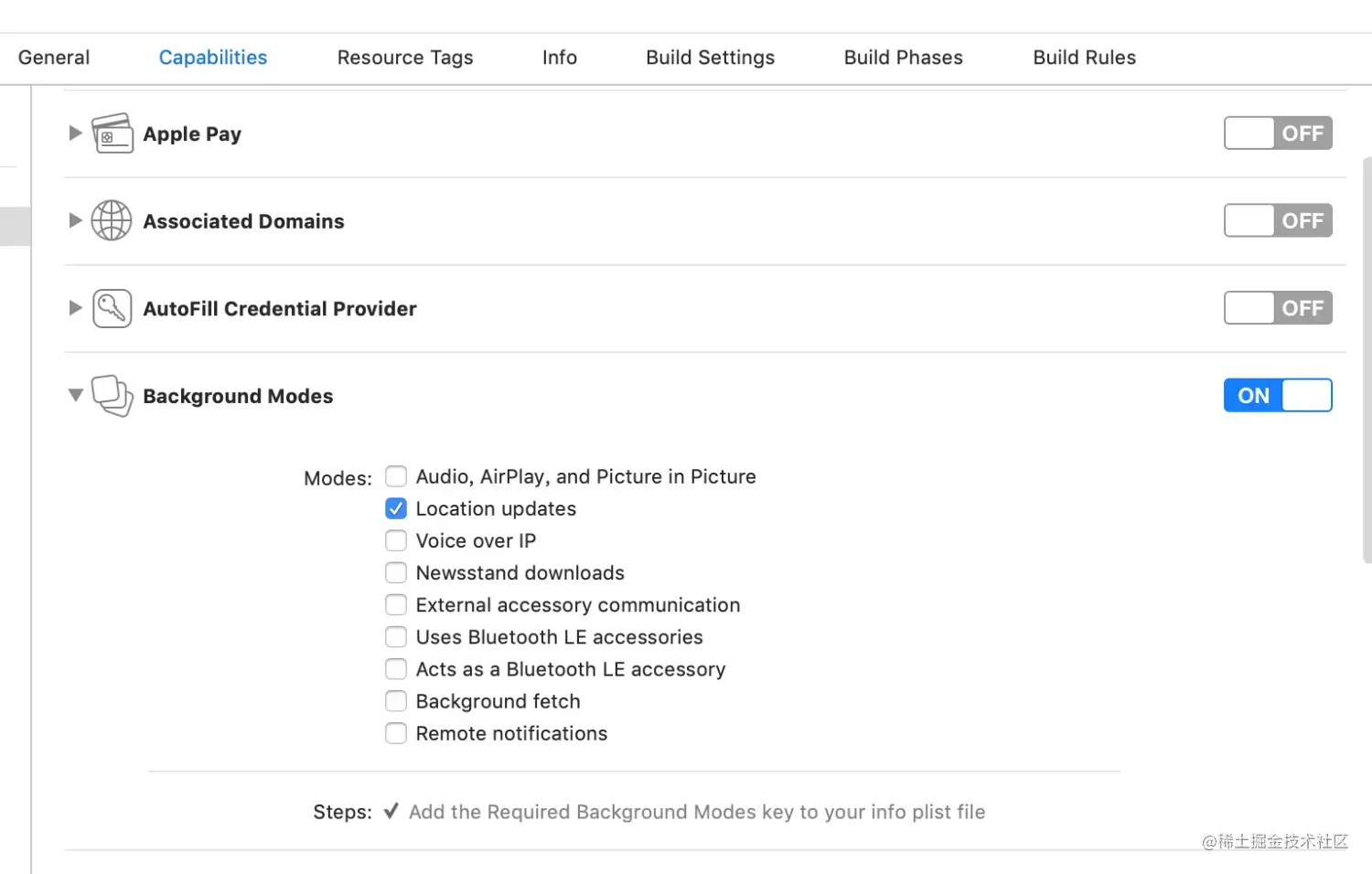The height and width of the screenshot is (874, 1372).
Task: Turn on the Apple Pay switch
Action: point(1277,133)
